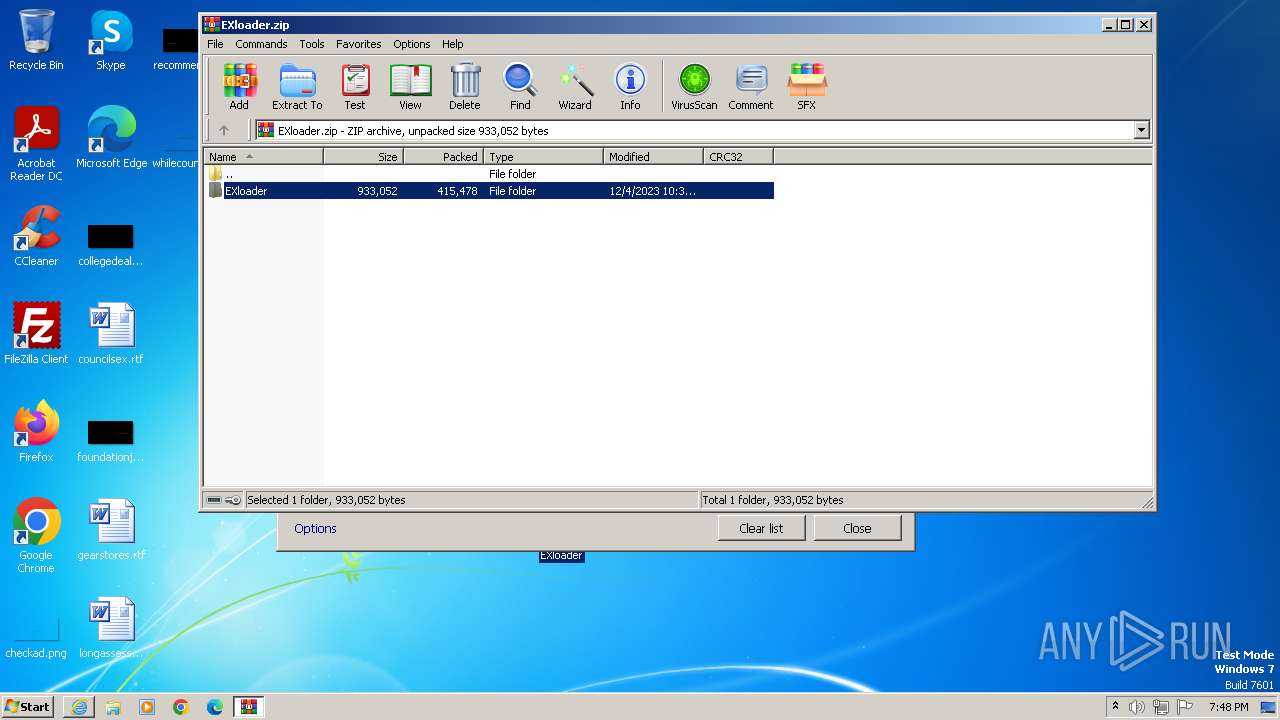Viewport: 1280px width, 720px height.
Task: Show archive Info
Action: [x=630, y=86]
